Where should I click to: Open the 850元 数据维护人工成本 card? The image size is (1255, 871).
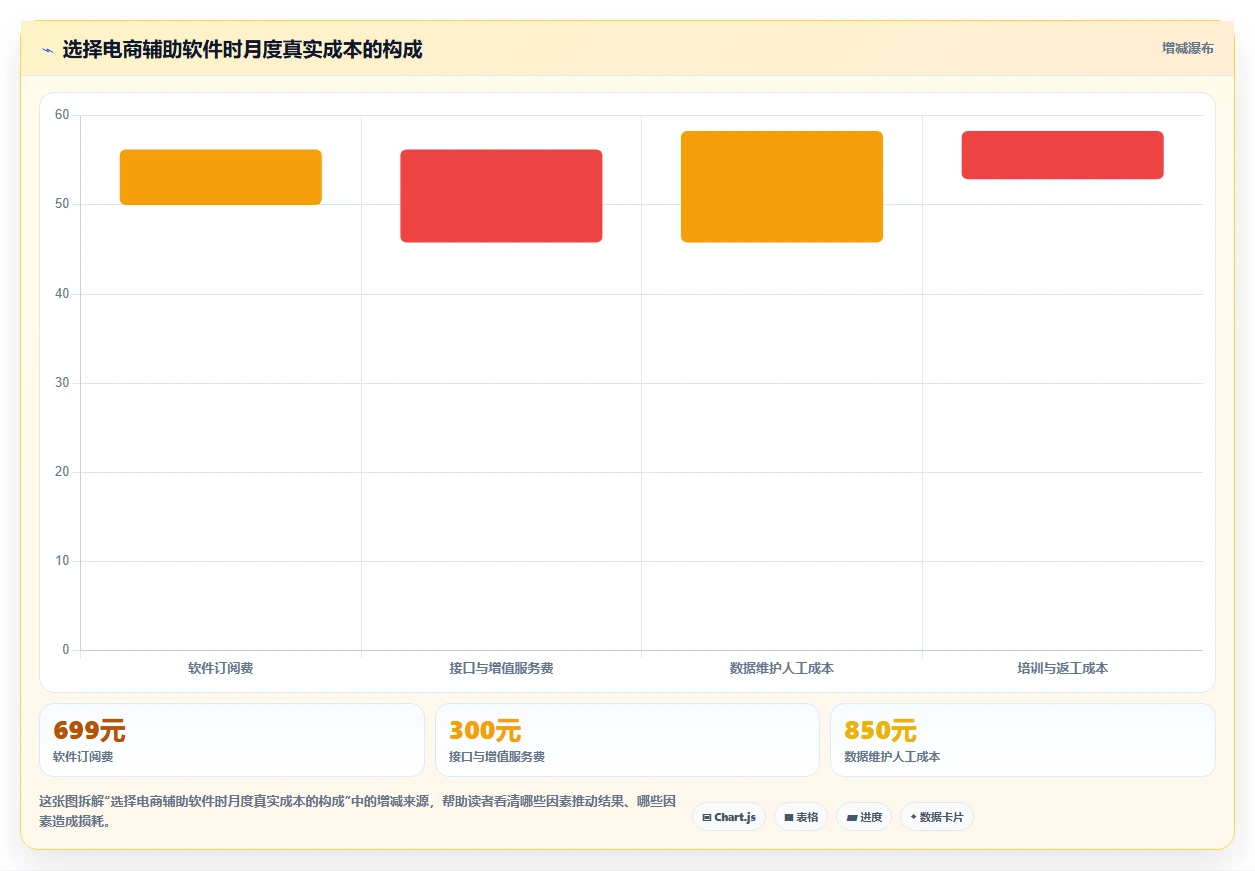coord(1023,740)
